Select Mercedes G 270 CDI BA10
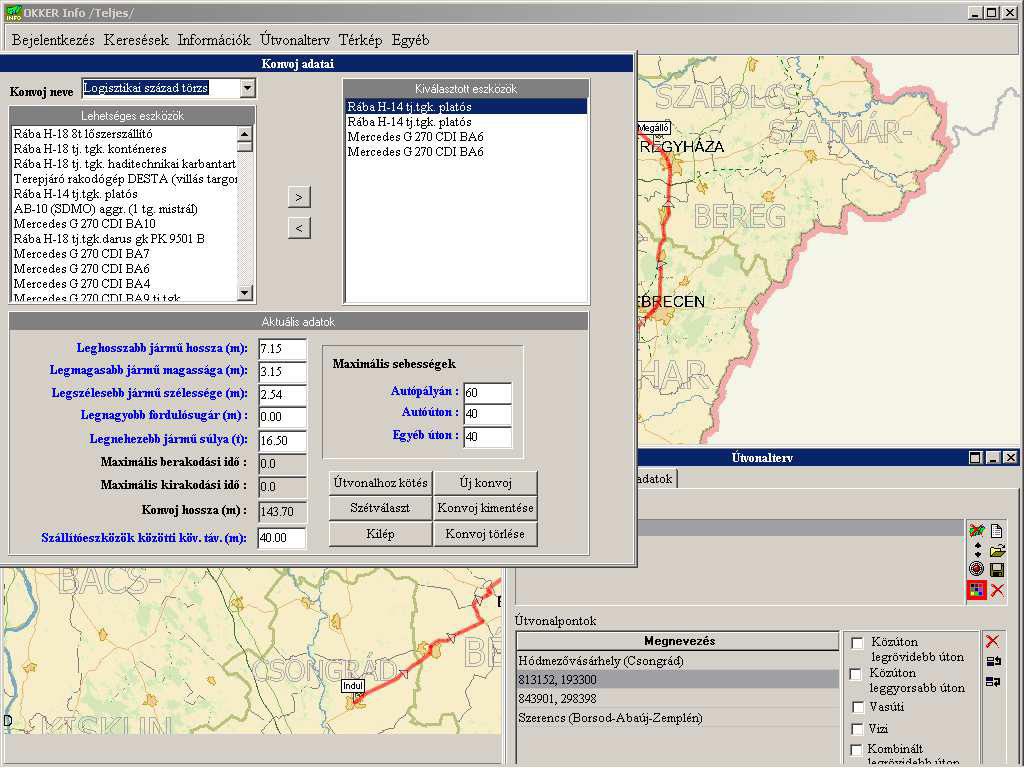 [x=124, y=224]
